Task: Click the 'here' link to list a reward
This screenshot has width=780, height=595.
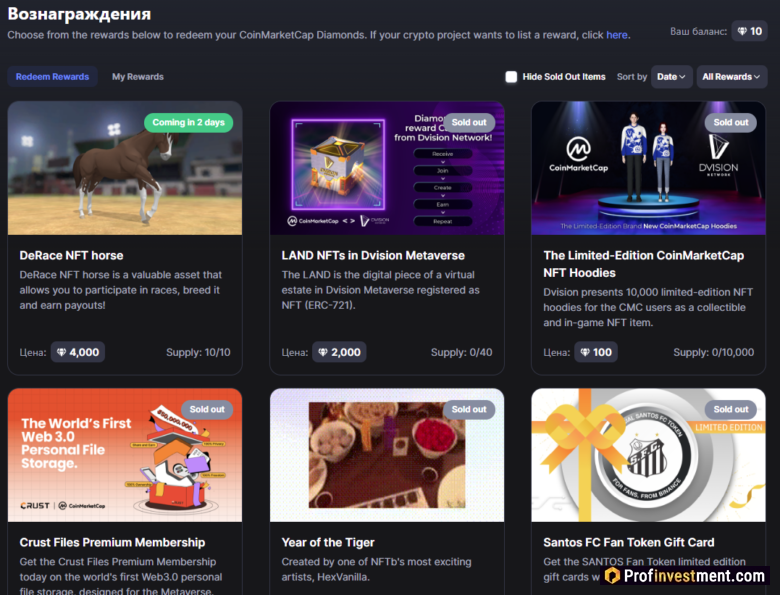Action: click(x=617, y=35)
